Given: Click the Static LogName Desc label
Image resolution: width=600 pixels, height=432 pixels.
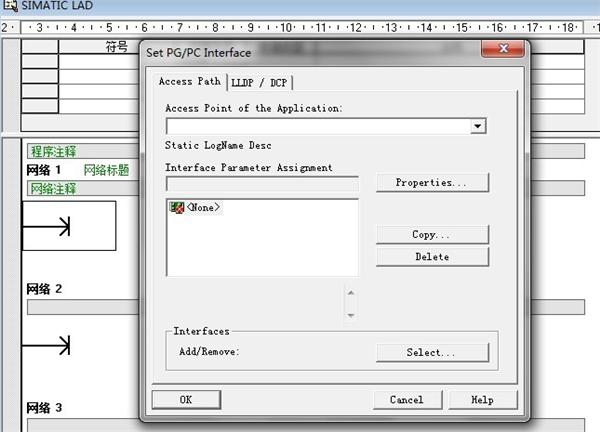Looking at the screenshot, I should point(218,145).
